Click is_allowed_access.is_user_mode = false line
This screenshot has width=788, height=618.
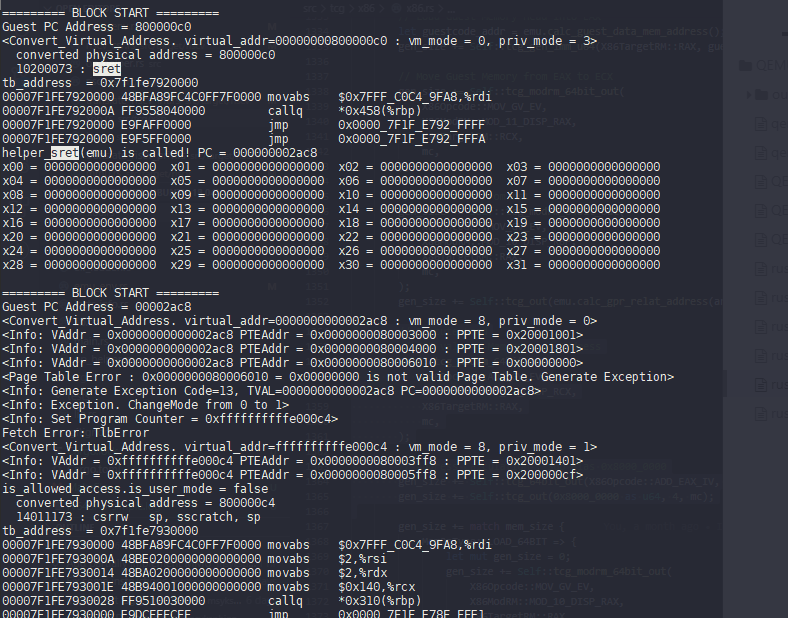[x=135, y=489]
